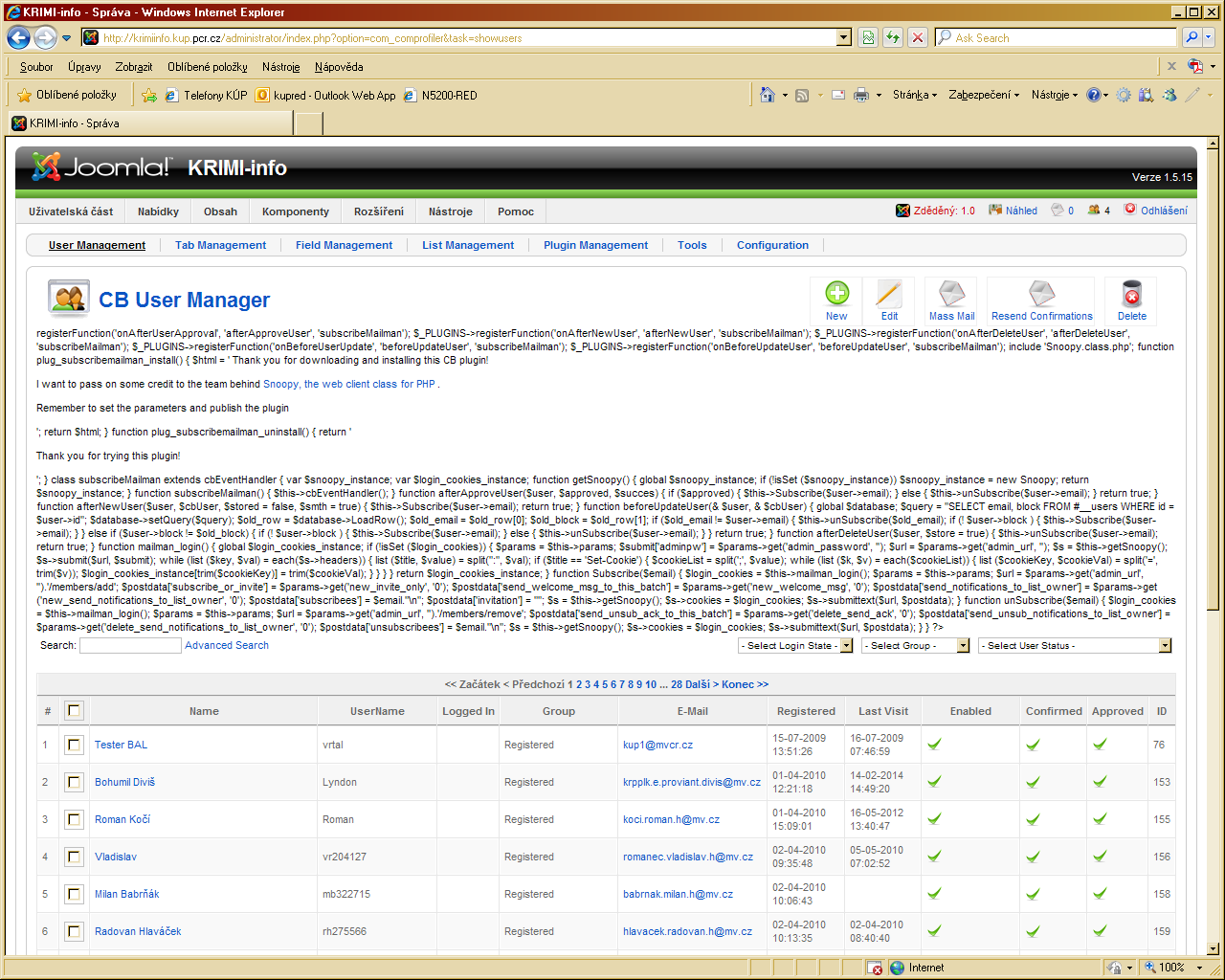Check the box for Tester BAL
Screen dimensions: 1225x980
click(74, 745)
